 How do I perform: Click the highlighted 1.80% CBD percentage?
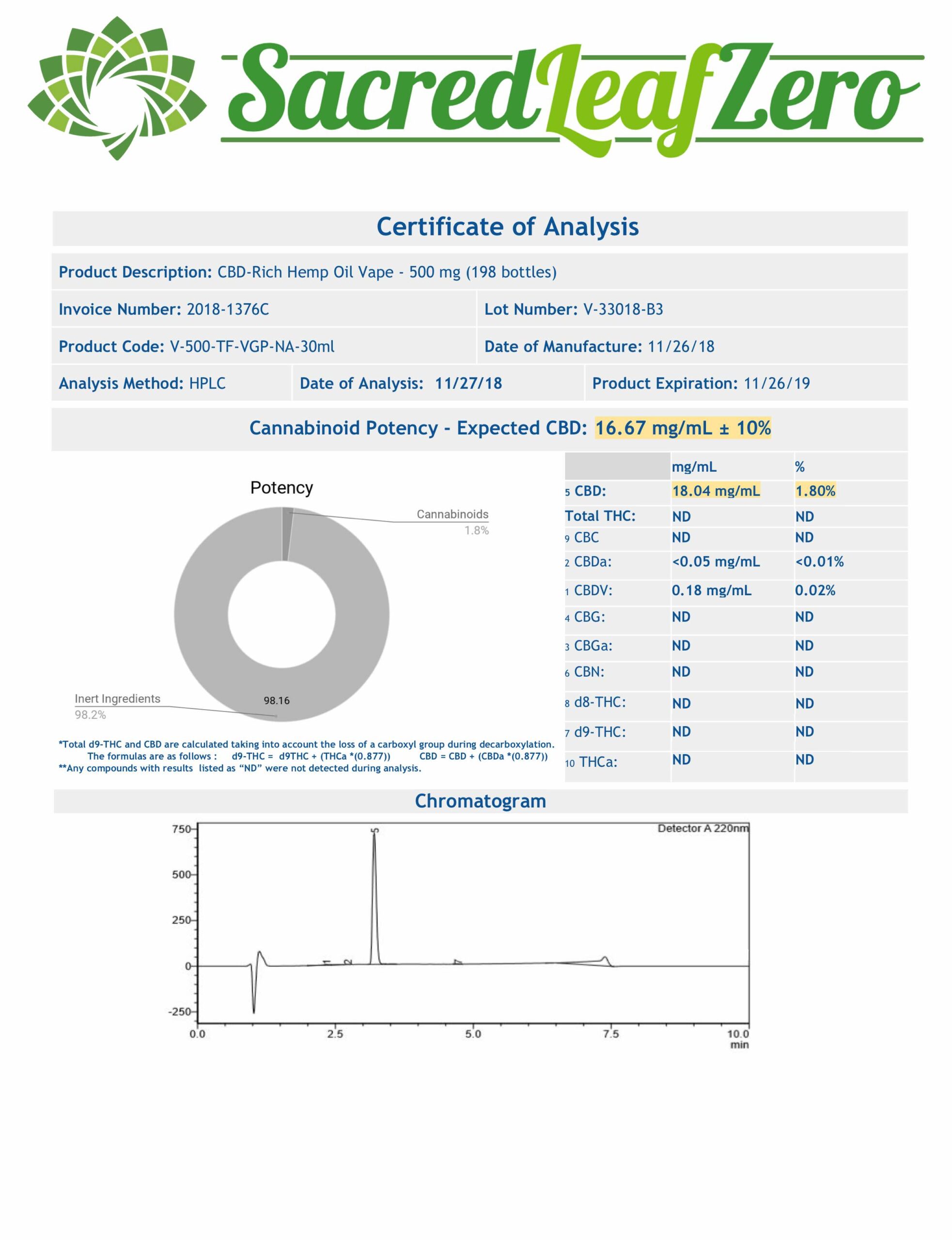pos(815,491)
